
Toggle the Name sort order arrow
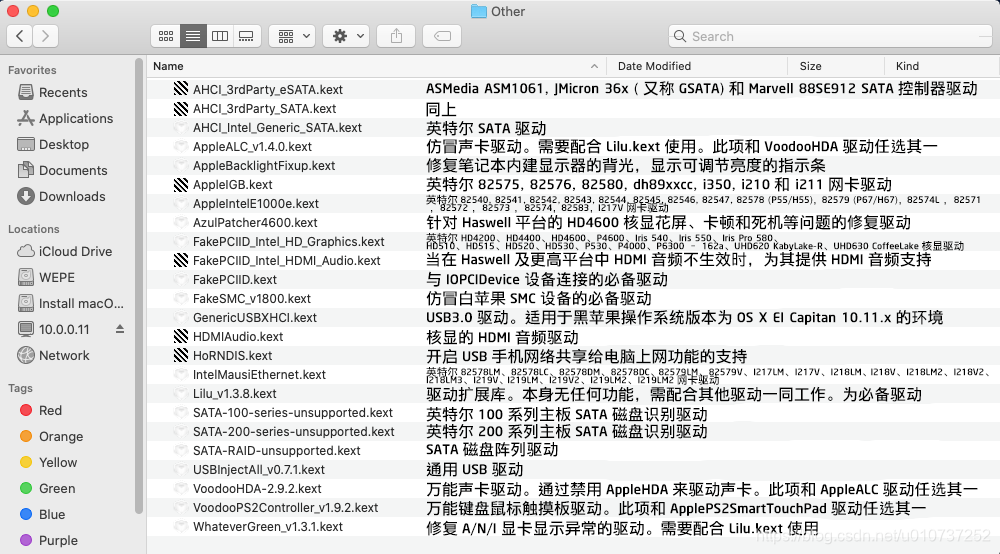click(594, 66)
